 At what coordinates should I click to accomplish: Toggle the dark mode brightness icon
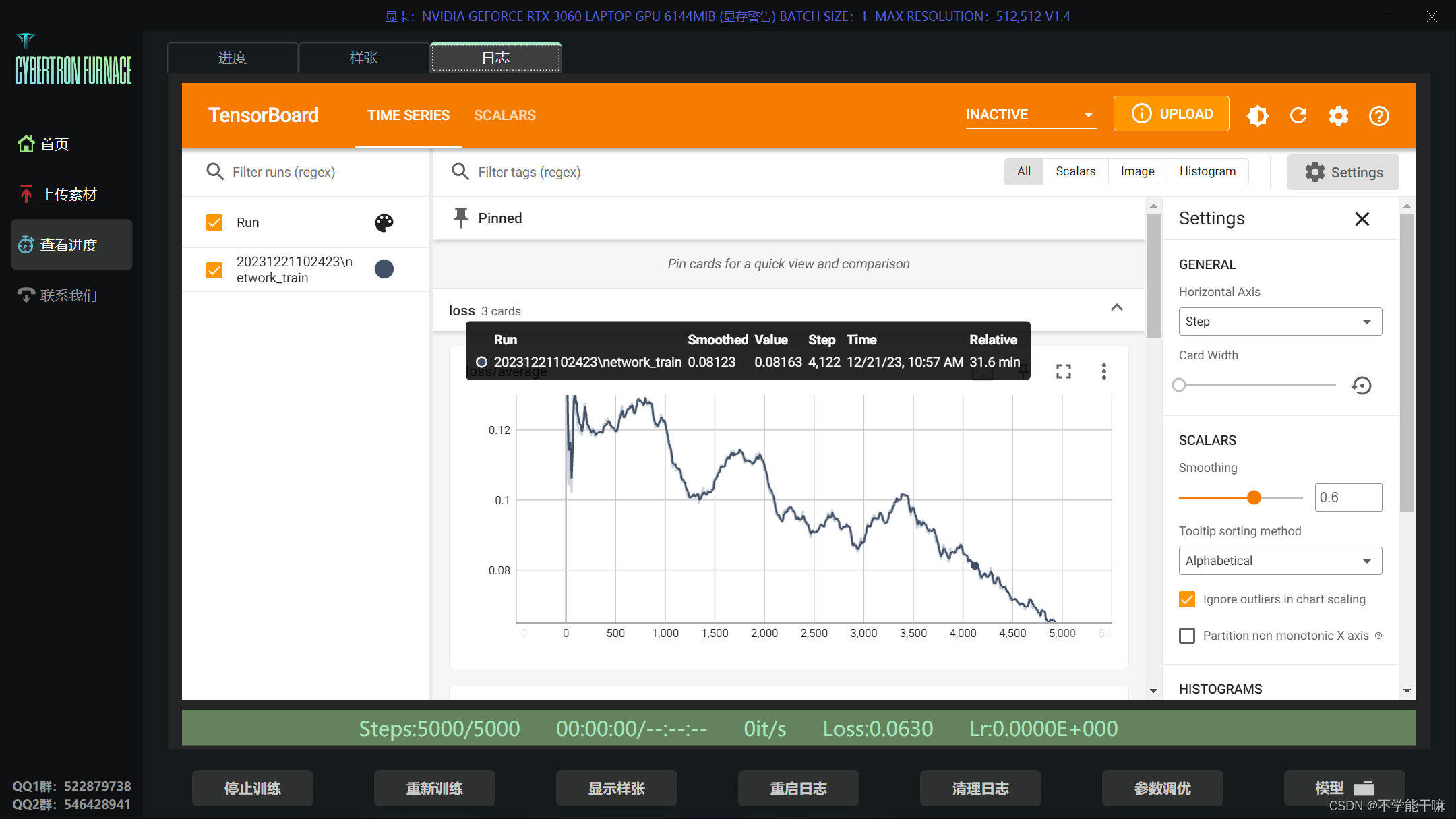tap(1258, 115)
